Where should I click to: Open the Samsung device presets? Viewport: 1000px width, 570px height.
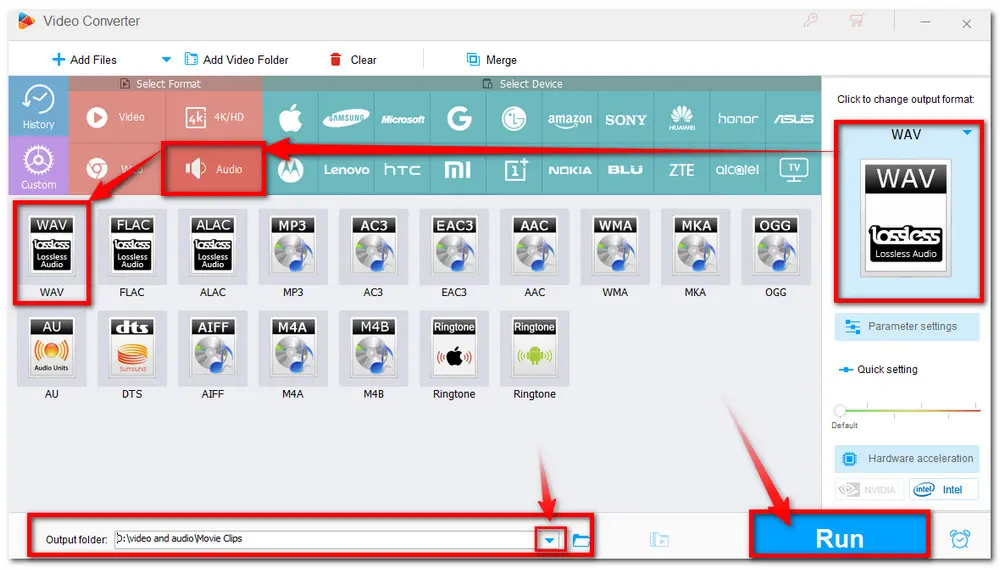click(346, 118)
